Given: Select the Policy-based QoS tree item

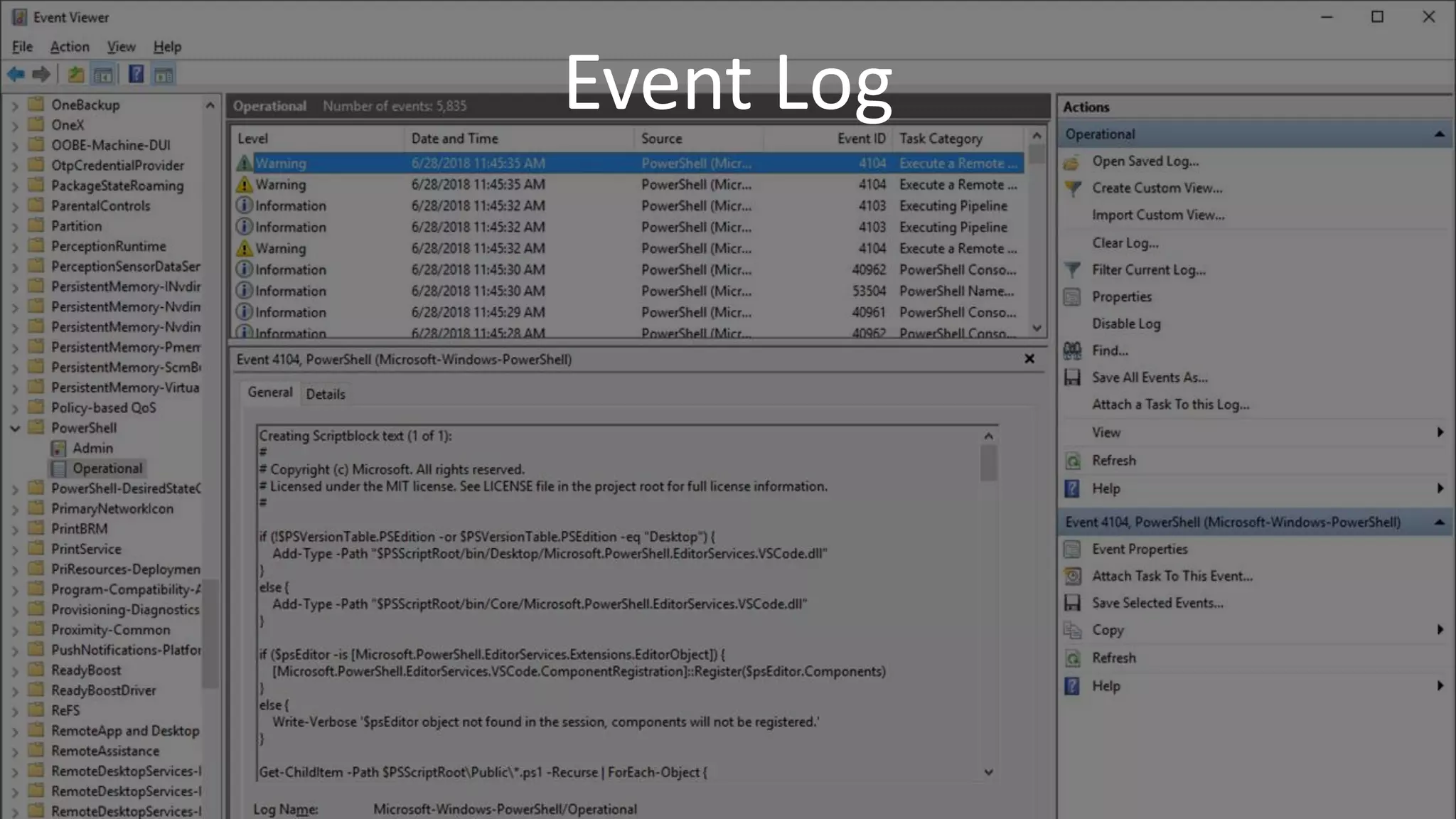Looking at the screenshot, I should (x=103, y=408).
